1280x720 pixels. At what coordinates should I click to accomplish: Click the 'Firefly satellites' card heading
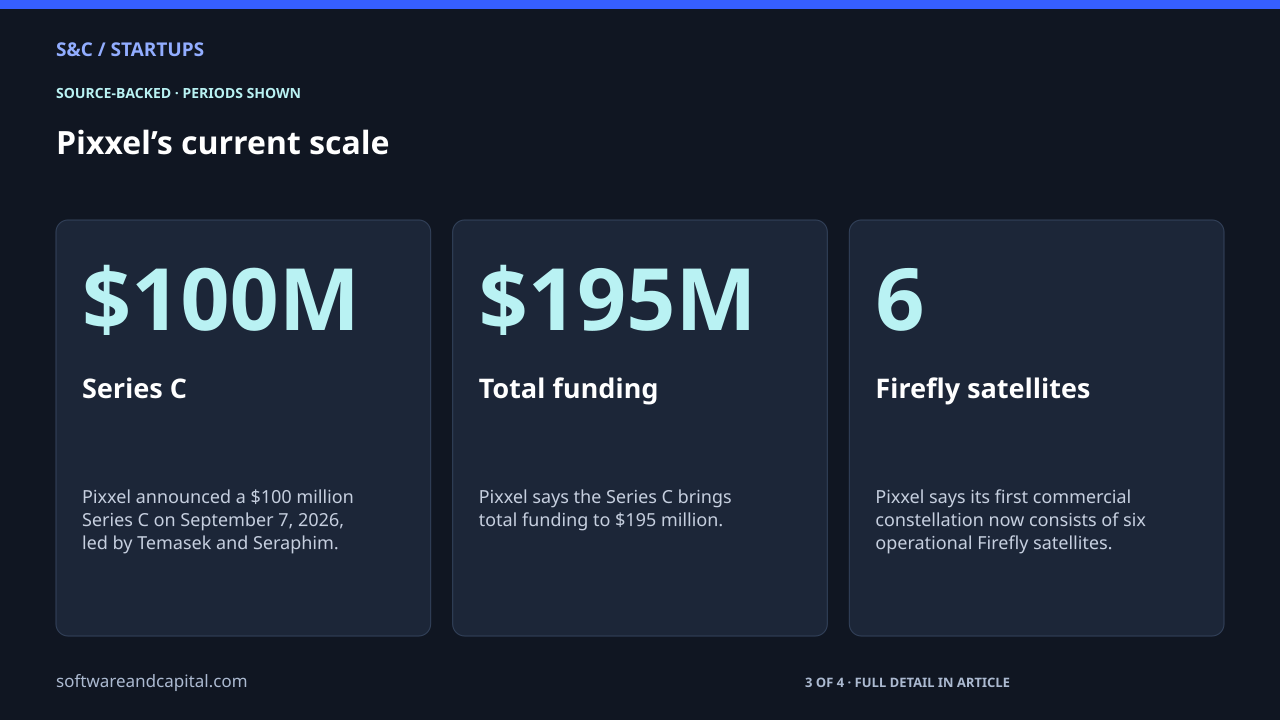click(x=982, y=388)
